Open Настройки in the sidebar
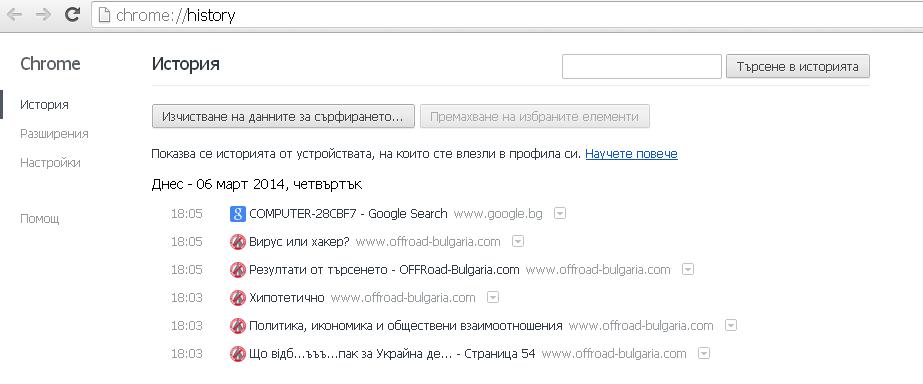The height and width of the screenshot is (384, 923). [x=50, y=163]
